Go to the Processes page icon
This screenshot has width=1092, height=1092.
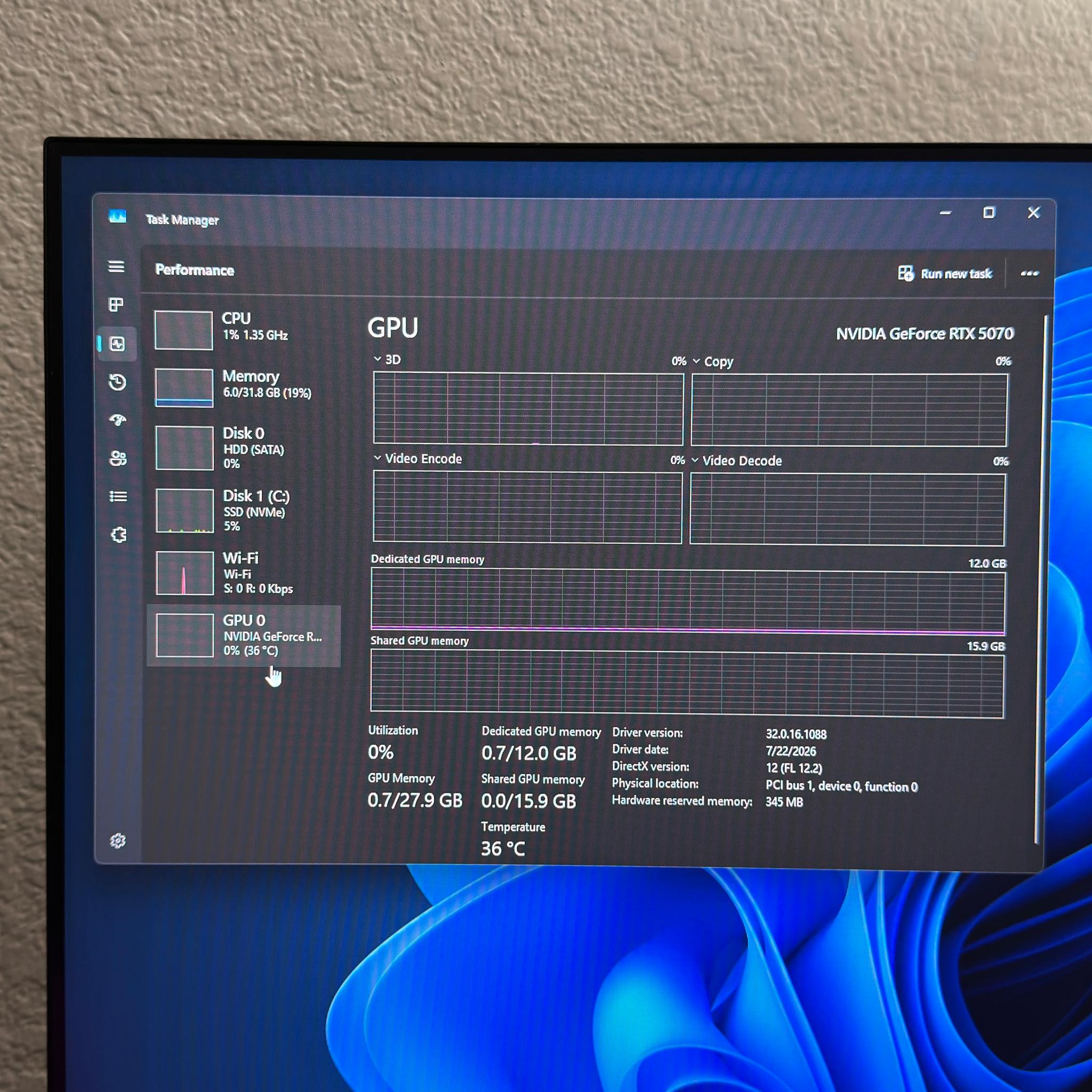[116, 305]
